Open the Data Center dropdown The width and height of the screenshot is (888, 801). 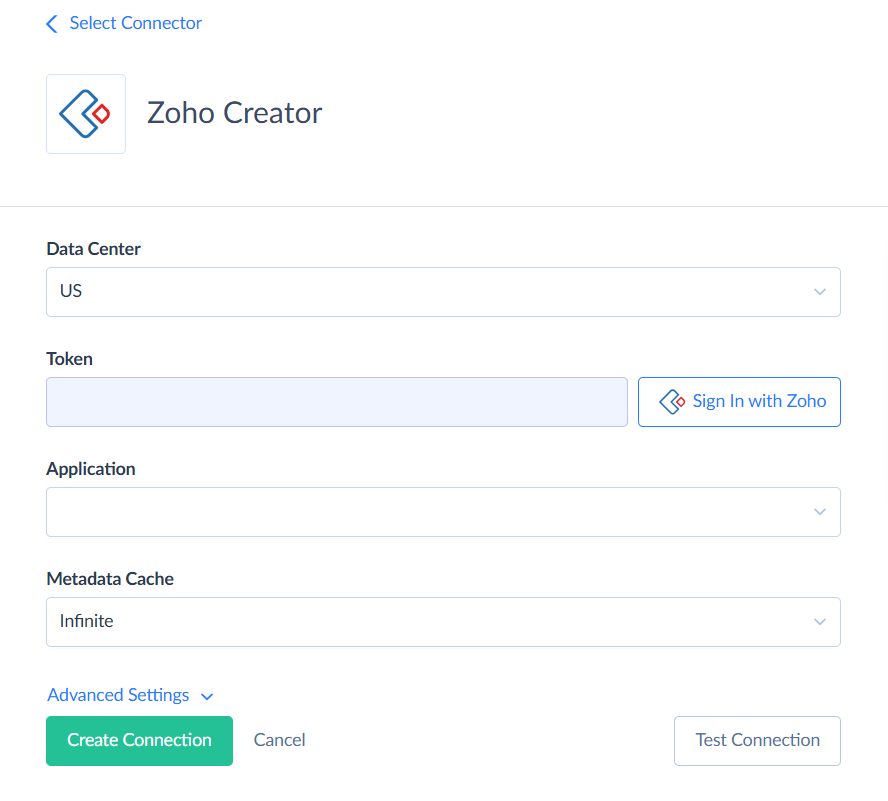(x=443, y=291)
